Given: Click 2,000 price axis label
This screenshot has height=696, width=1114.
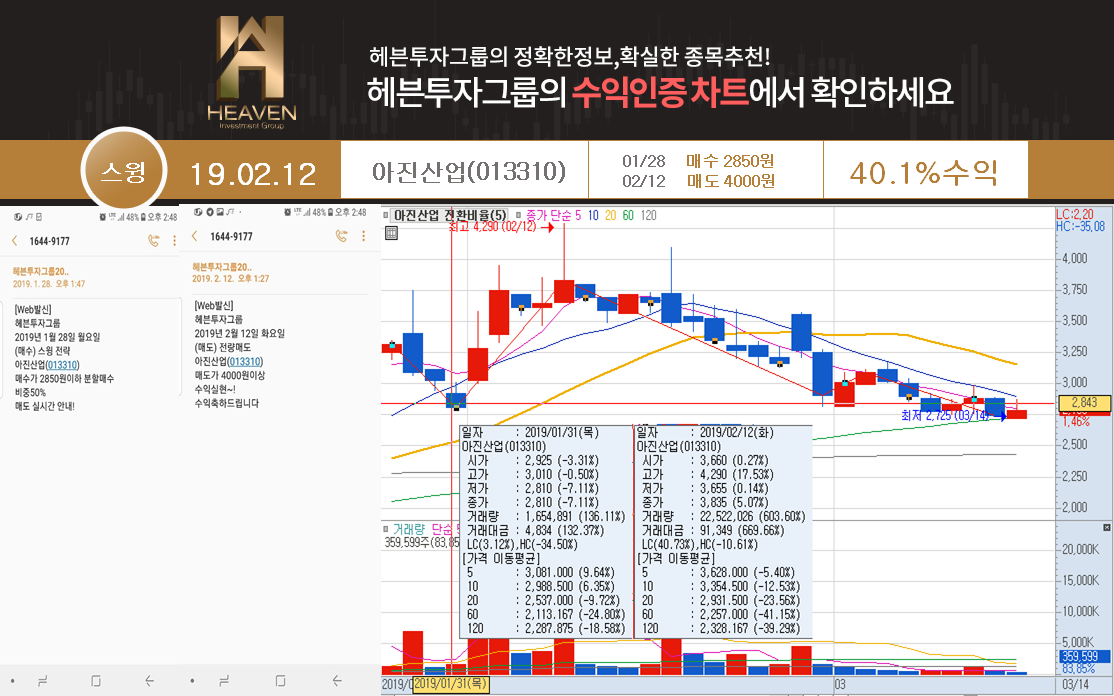Looking at the screenshot, I should tap(1074, 507).
